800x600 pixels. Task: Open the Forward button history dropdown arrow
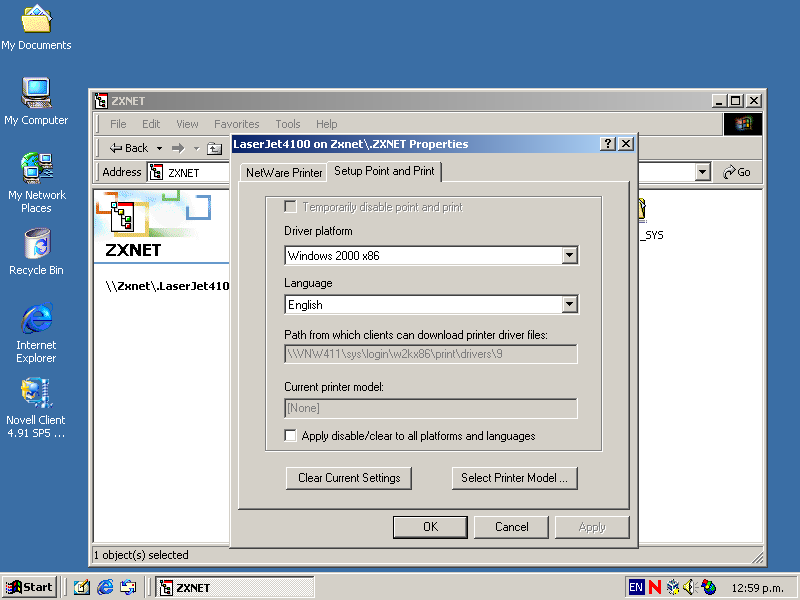pos(196,148)
